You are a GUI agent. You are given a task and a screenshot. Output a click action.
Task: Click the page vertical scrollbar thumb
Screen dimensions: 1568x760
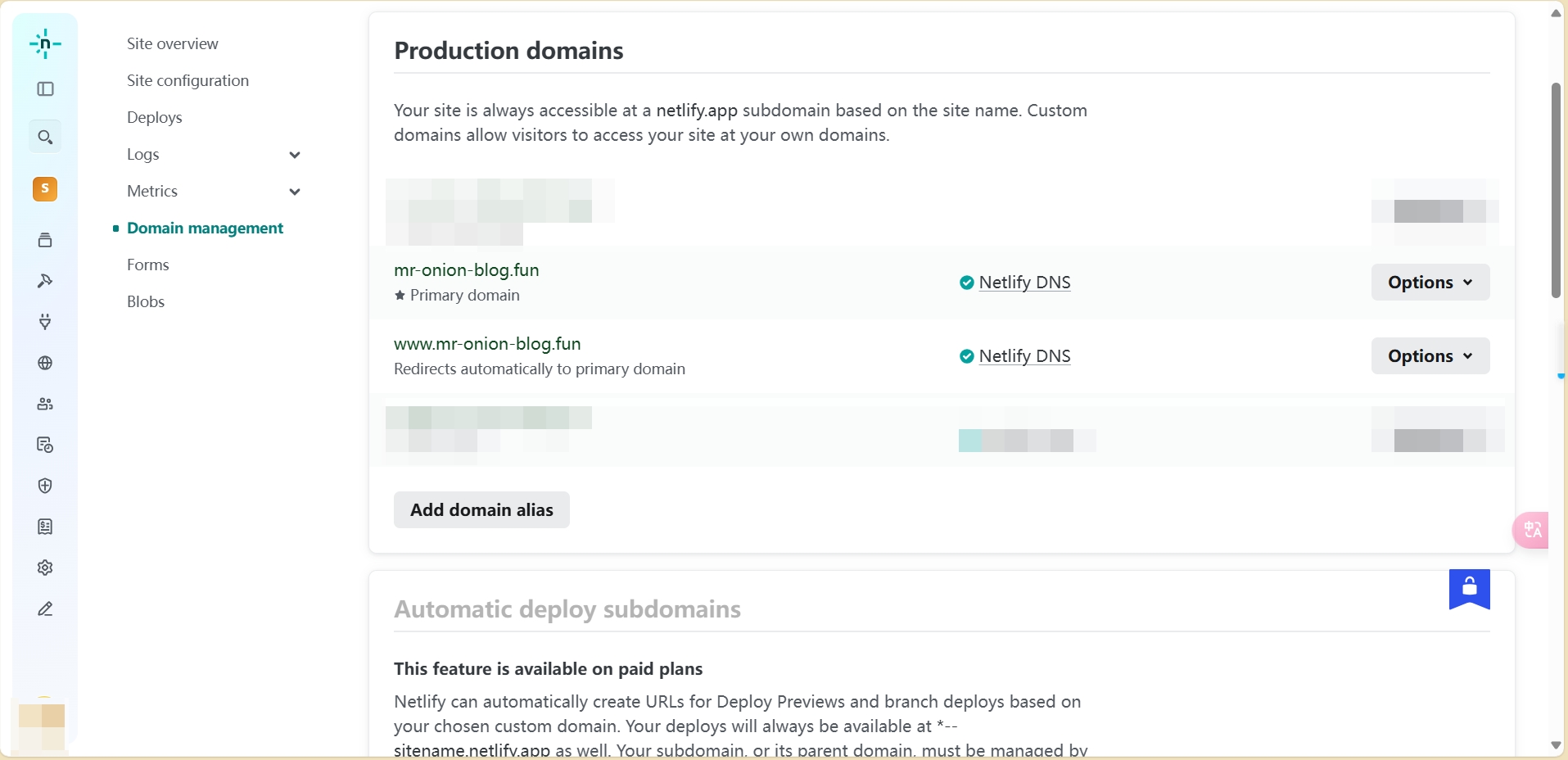click(1556, 190)
